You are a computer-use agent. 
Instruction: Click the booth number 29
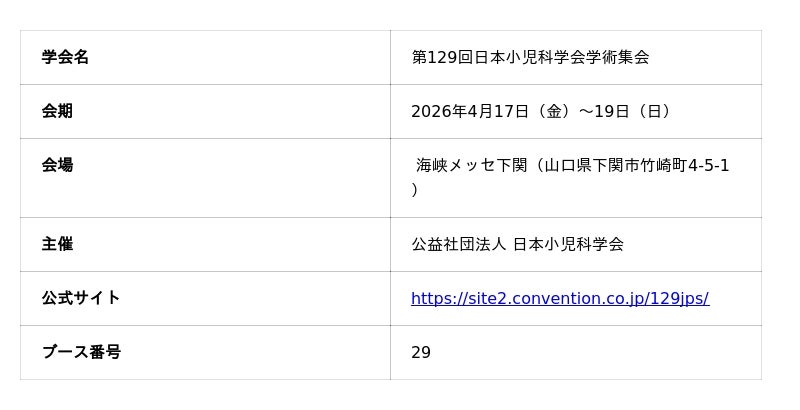[x=421, y=352]
